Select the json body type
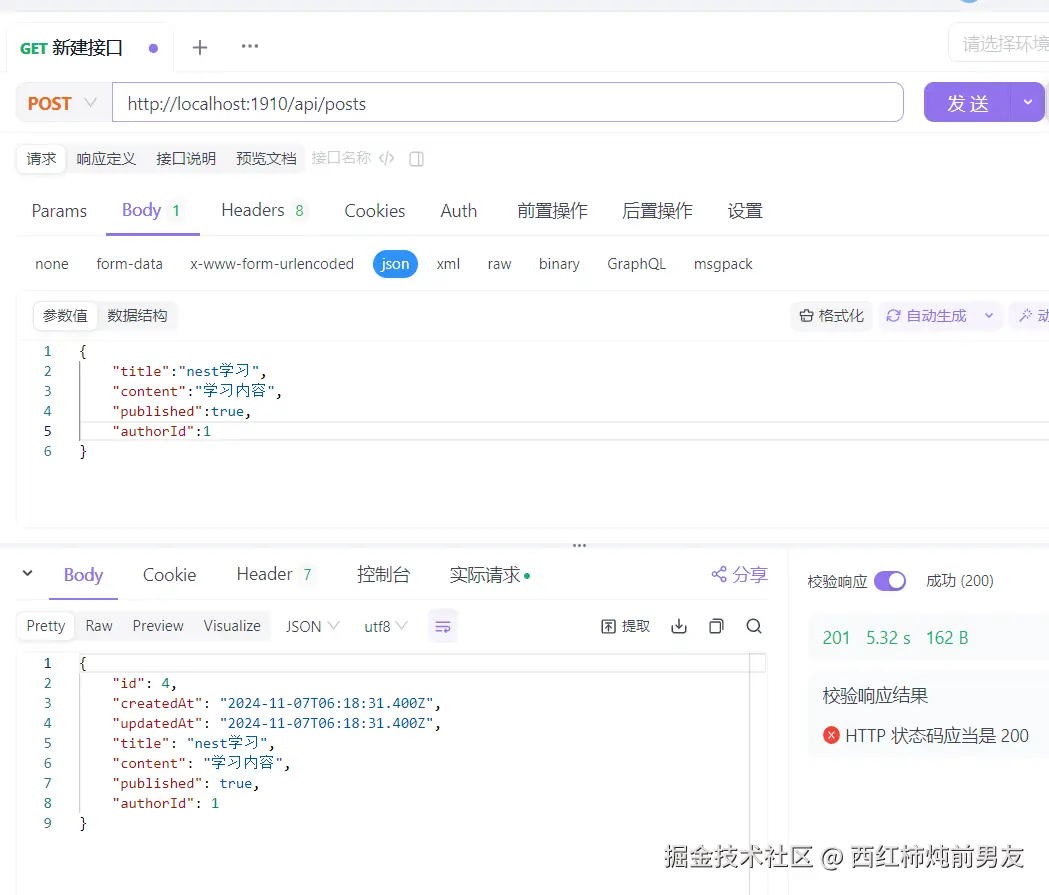Screen dimensions: 1049x895 pos(395,264)
